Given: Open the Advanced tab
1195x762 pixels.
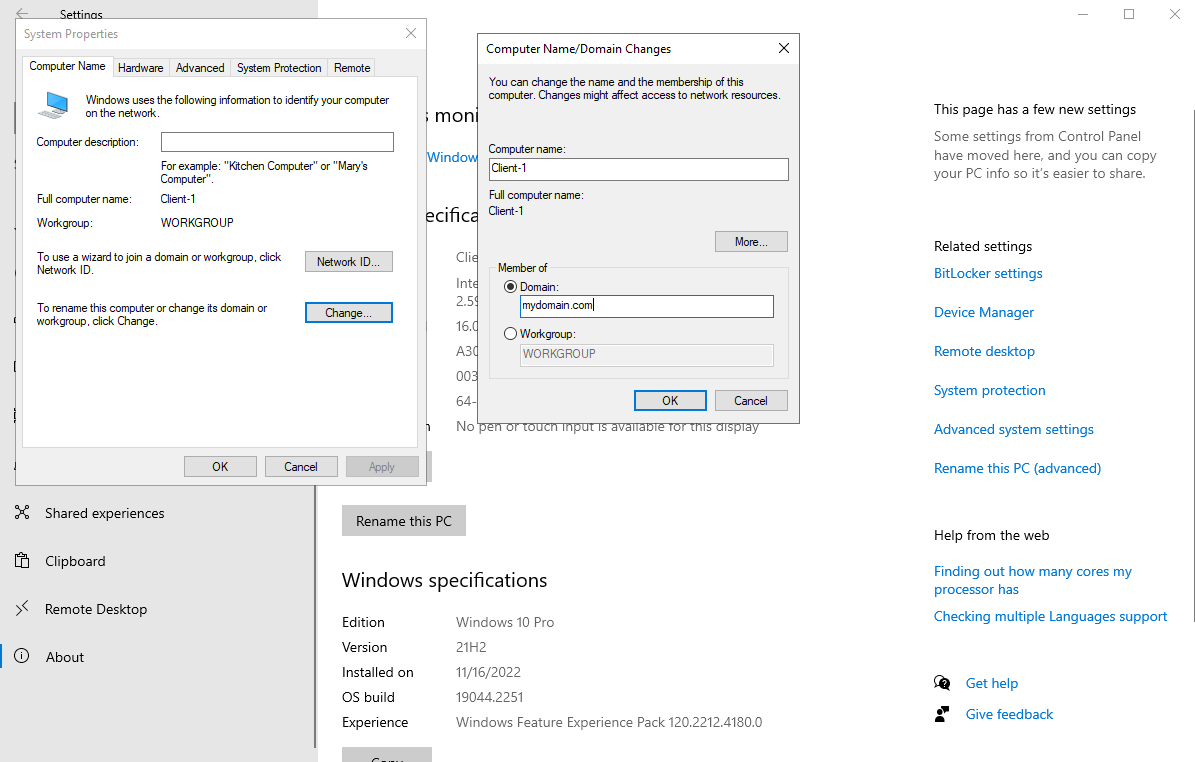Looking at the screenshot, I should tap(200, 68).
